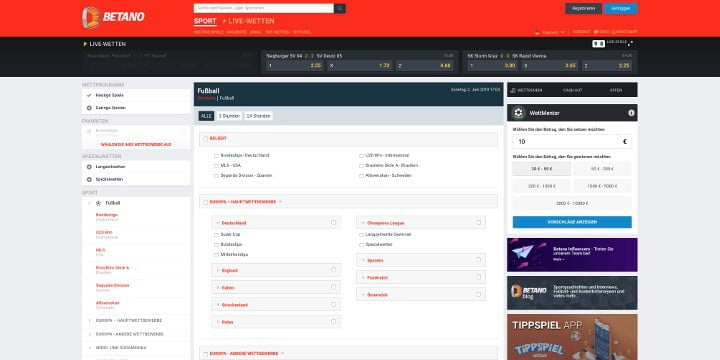Select all Deutschland competitions checkbox
The height and width of the screenshot is (360, 720).
333,222
